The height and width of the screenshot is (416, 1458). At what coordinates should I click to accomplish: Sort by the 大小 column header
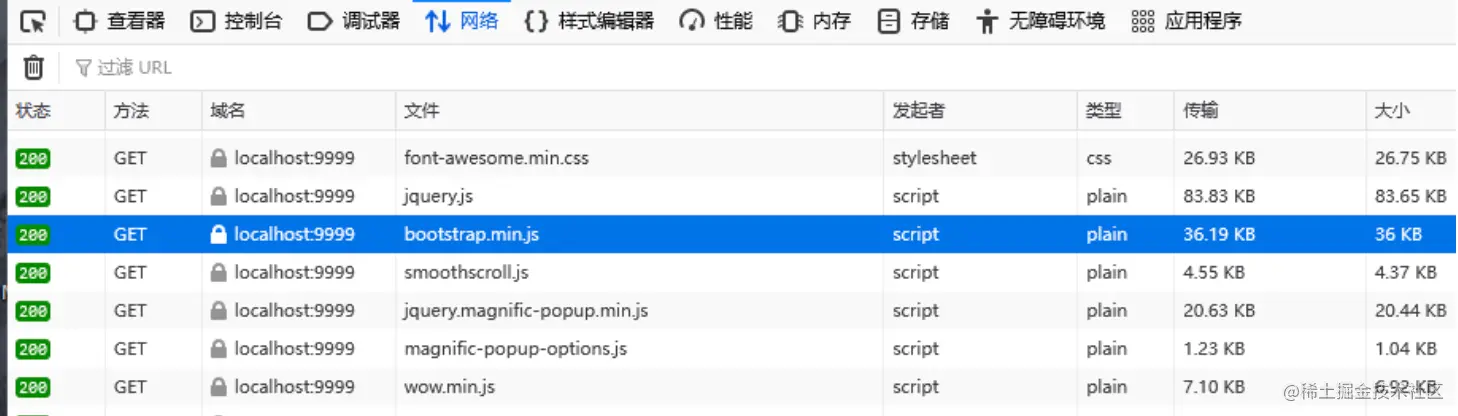pyautogui.click(x=1411, y=111)
